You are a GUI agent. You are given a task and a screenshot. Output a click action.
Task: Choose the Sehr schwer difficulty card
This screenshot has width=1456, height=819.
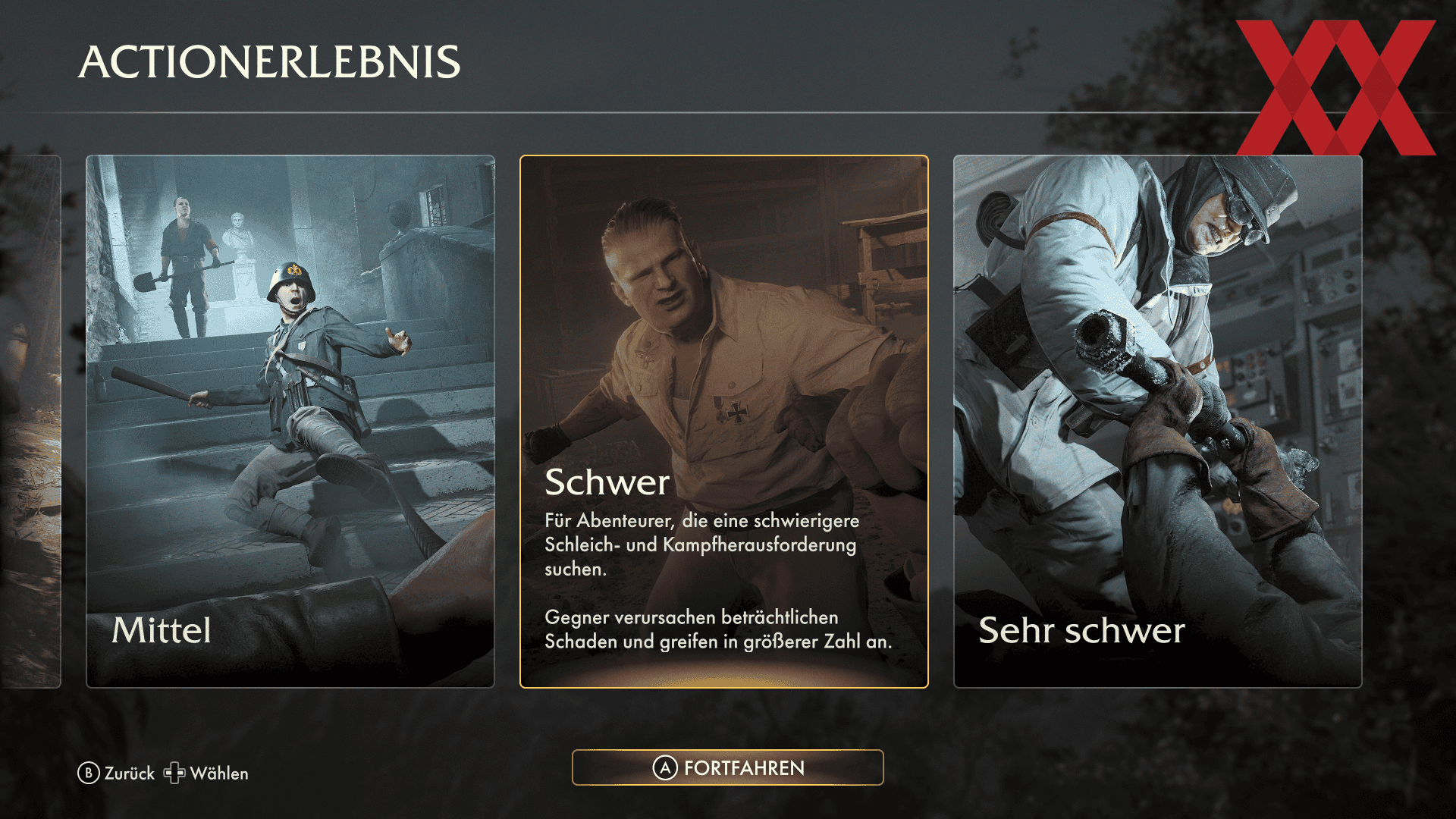1158,422
